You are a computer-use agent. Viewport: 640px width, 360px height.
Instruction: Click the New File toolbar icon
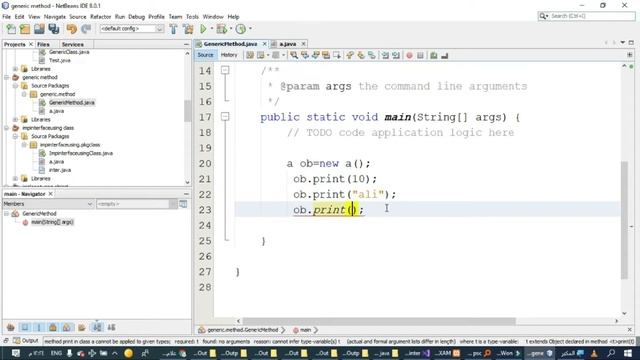click(11, 29)
